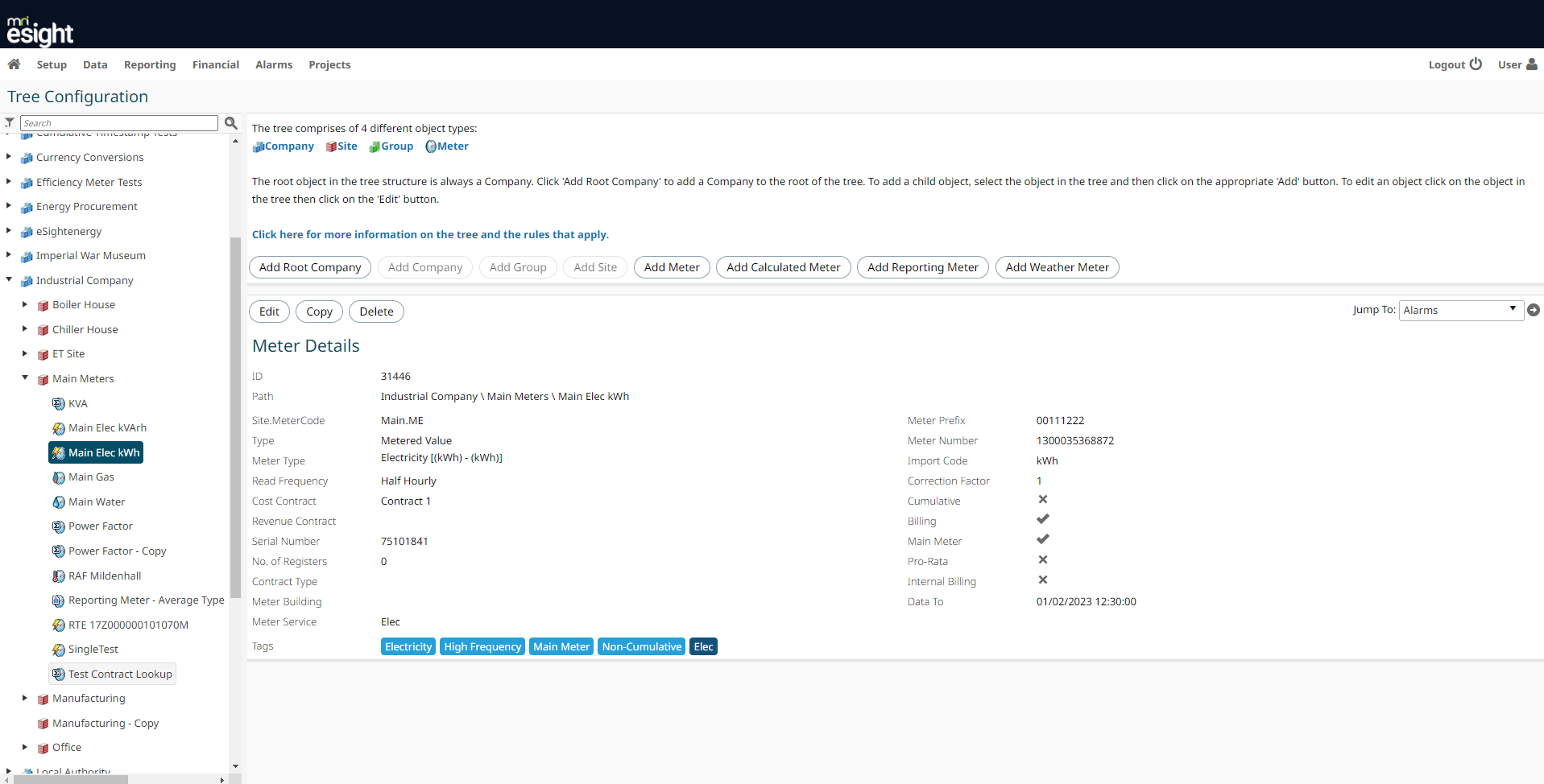Click the Boiler House site icon

(x=43, y=305)
